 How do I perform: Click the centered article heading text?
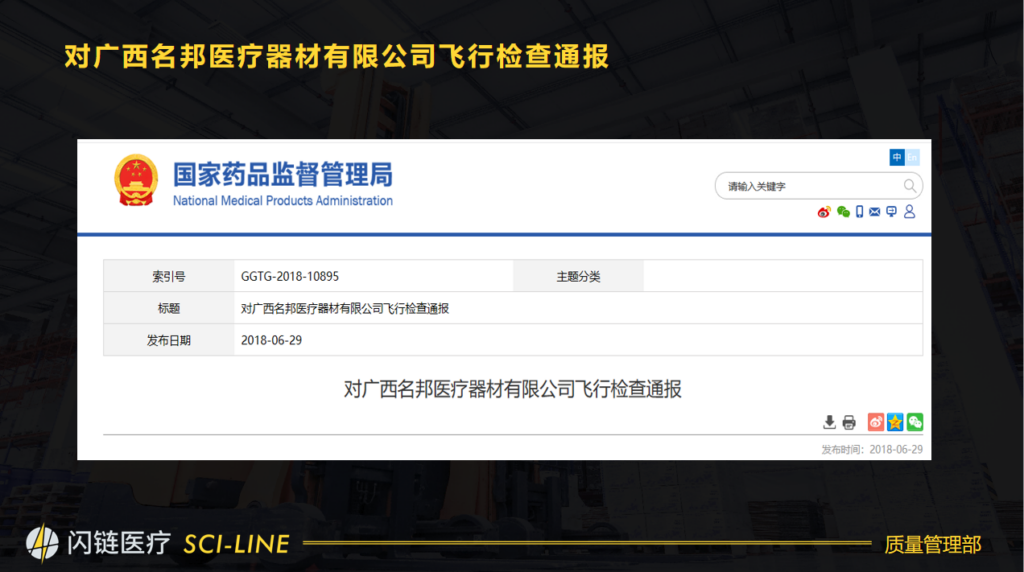click(x=513, y=389)
